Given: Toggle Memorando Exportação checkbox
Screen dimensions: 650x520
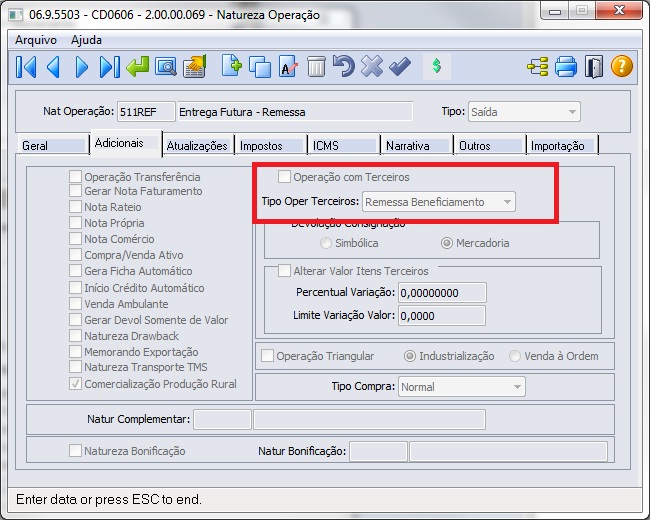Looking at the screenshot, I should point(75,351).
